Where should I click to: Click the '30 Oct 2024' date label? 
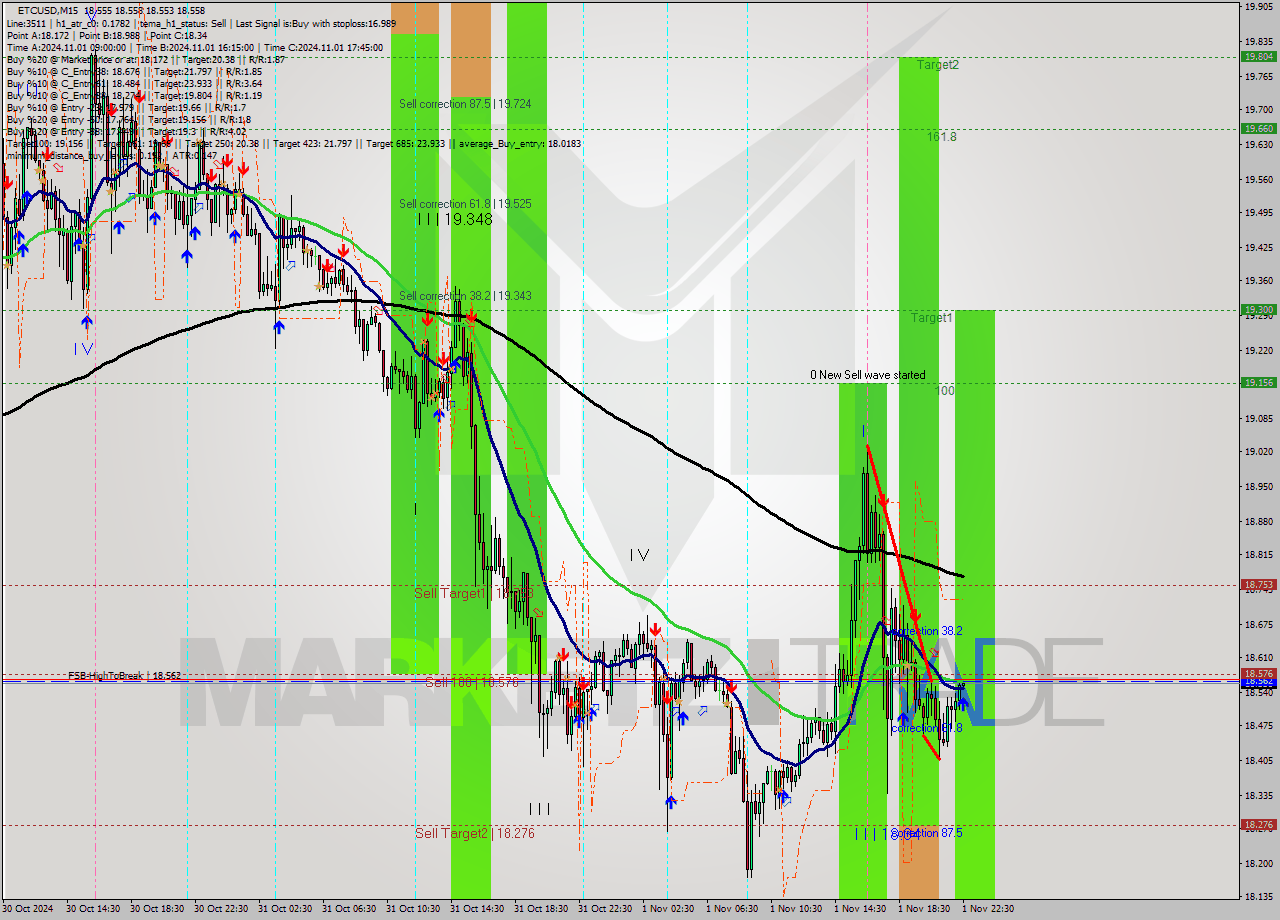pos(28,909)
